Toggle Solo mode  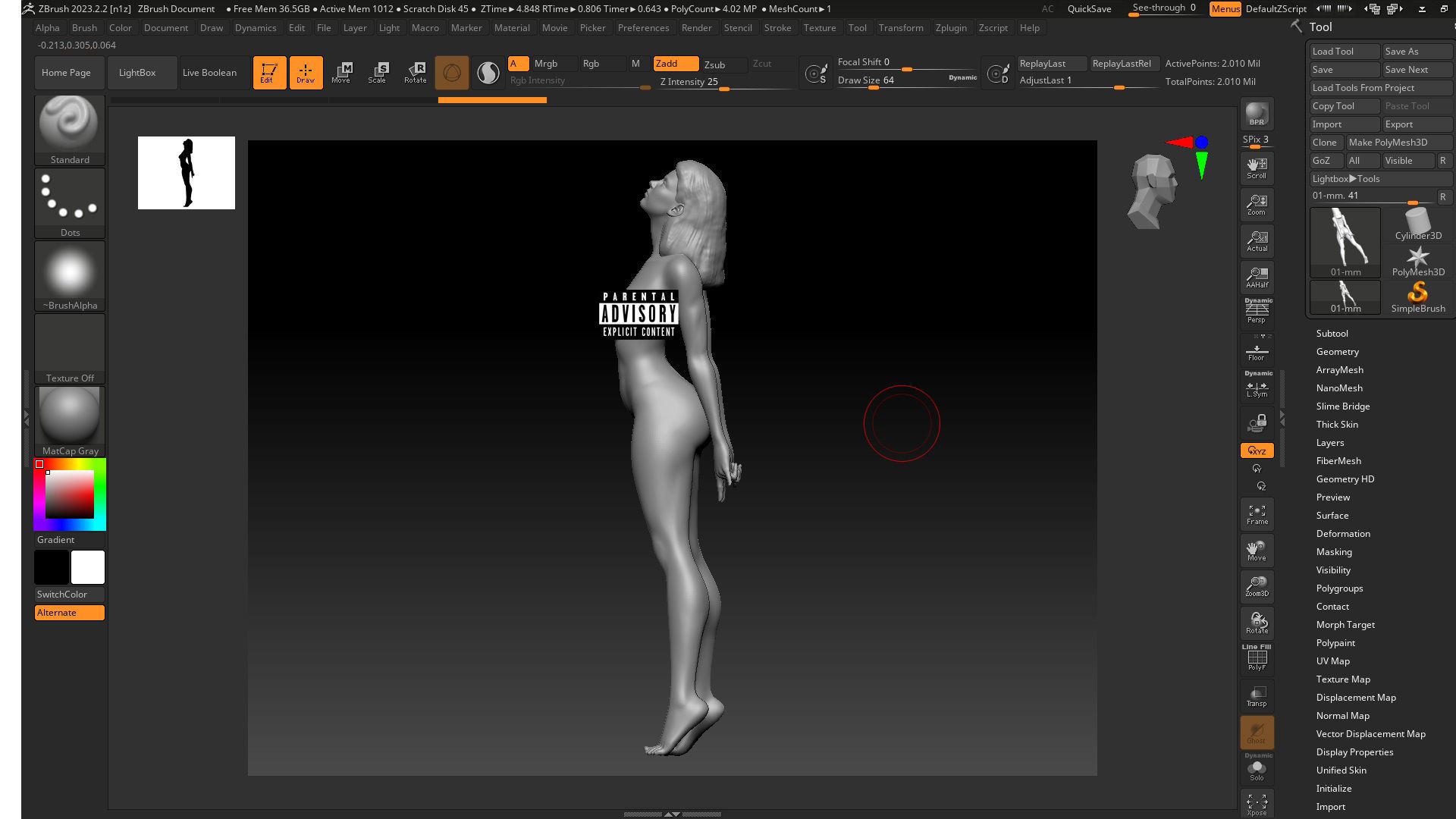(x=1257, y=767)
